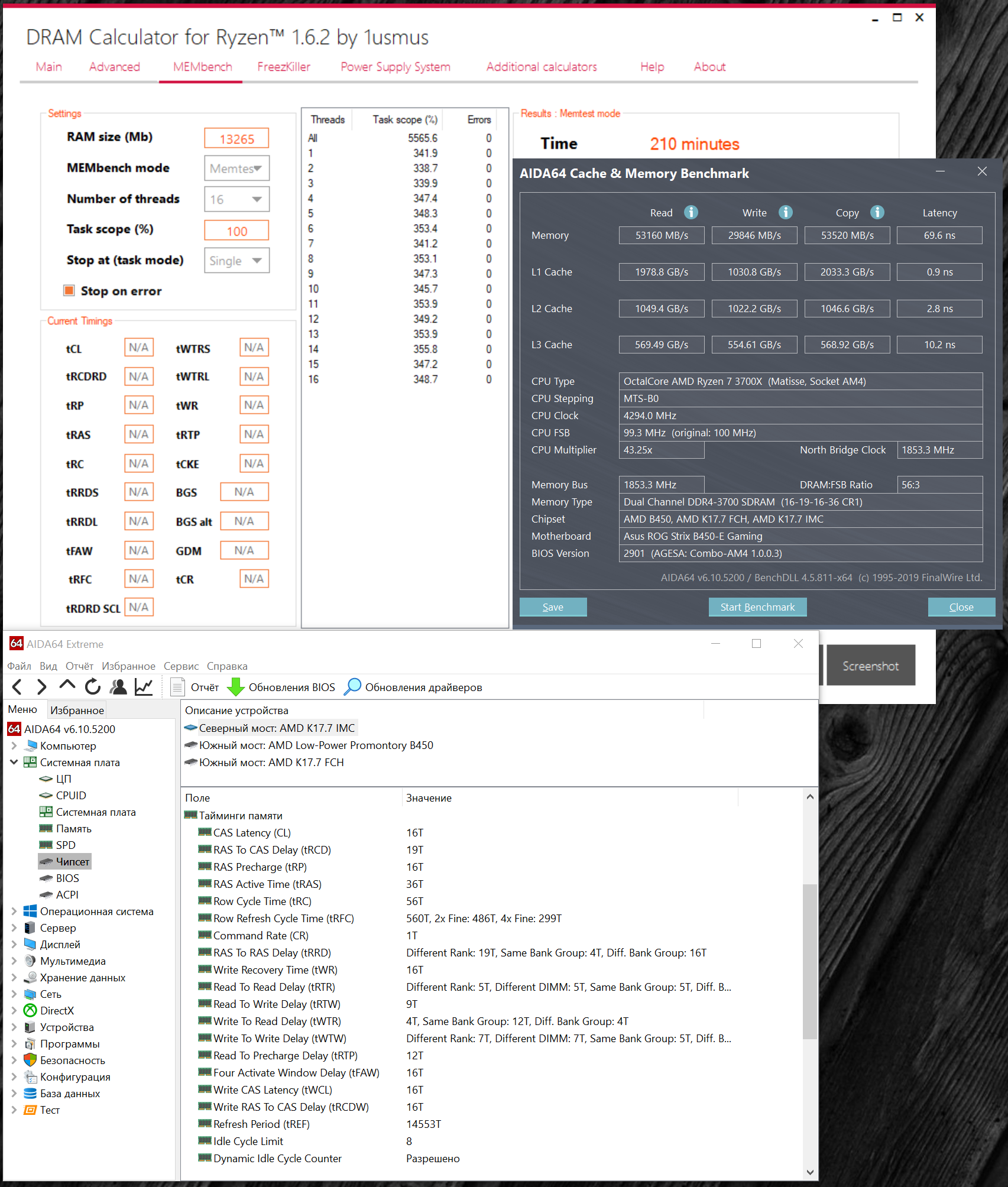Click Close in the benchmark dialog
Screen dimensions: 1008x1187
(961, 607)
